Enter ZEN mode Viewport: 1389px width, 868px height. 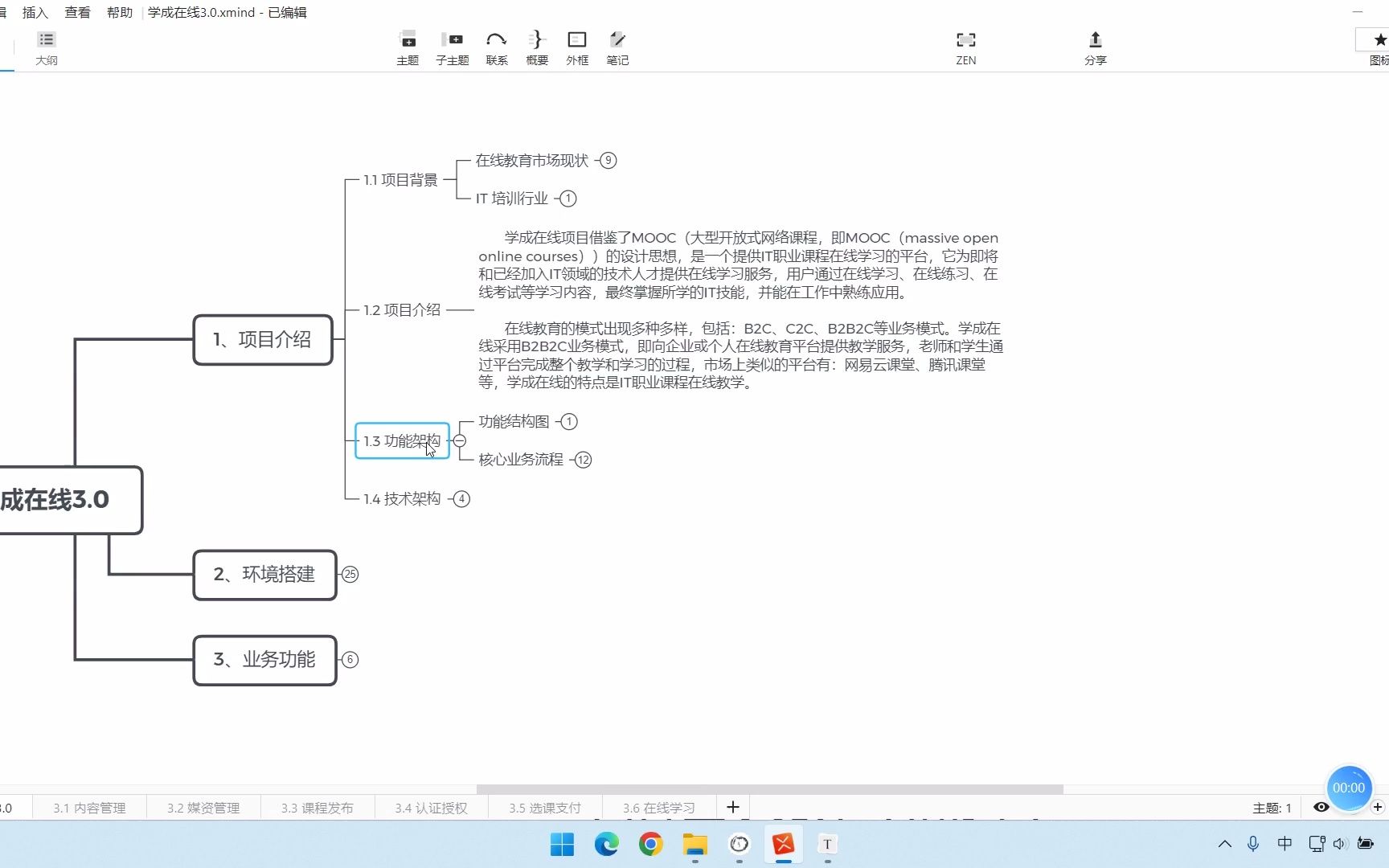pyautogui.click(x=966, y=48)
